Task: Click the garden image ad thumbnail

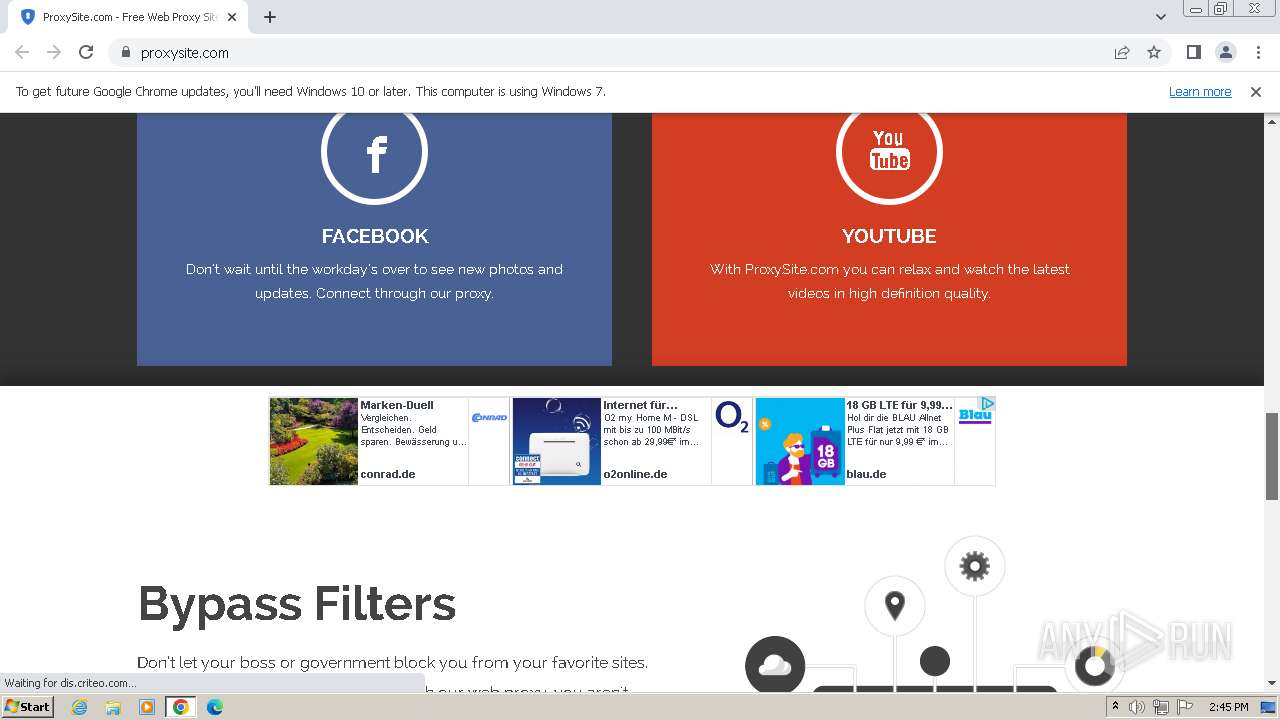Action: 314,441
